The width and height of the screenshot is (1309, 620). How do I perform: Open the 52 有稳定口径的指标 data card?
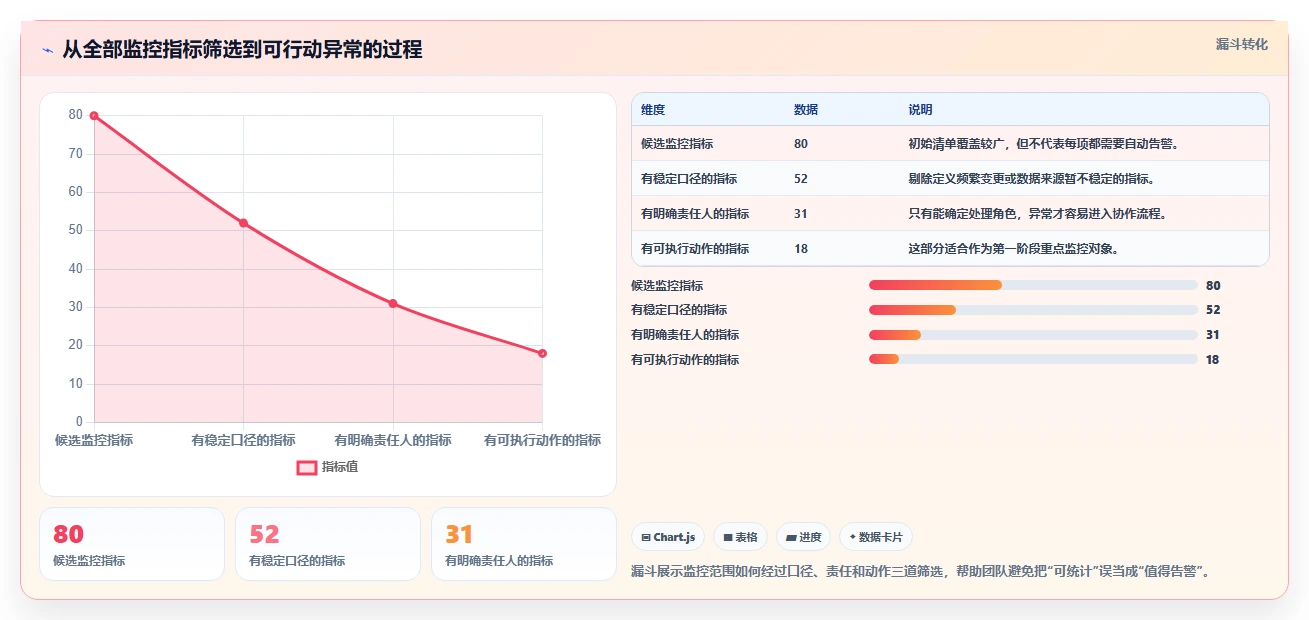(328, 544)
